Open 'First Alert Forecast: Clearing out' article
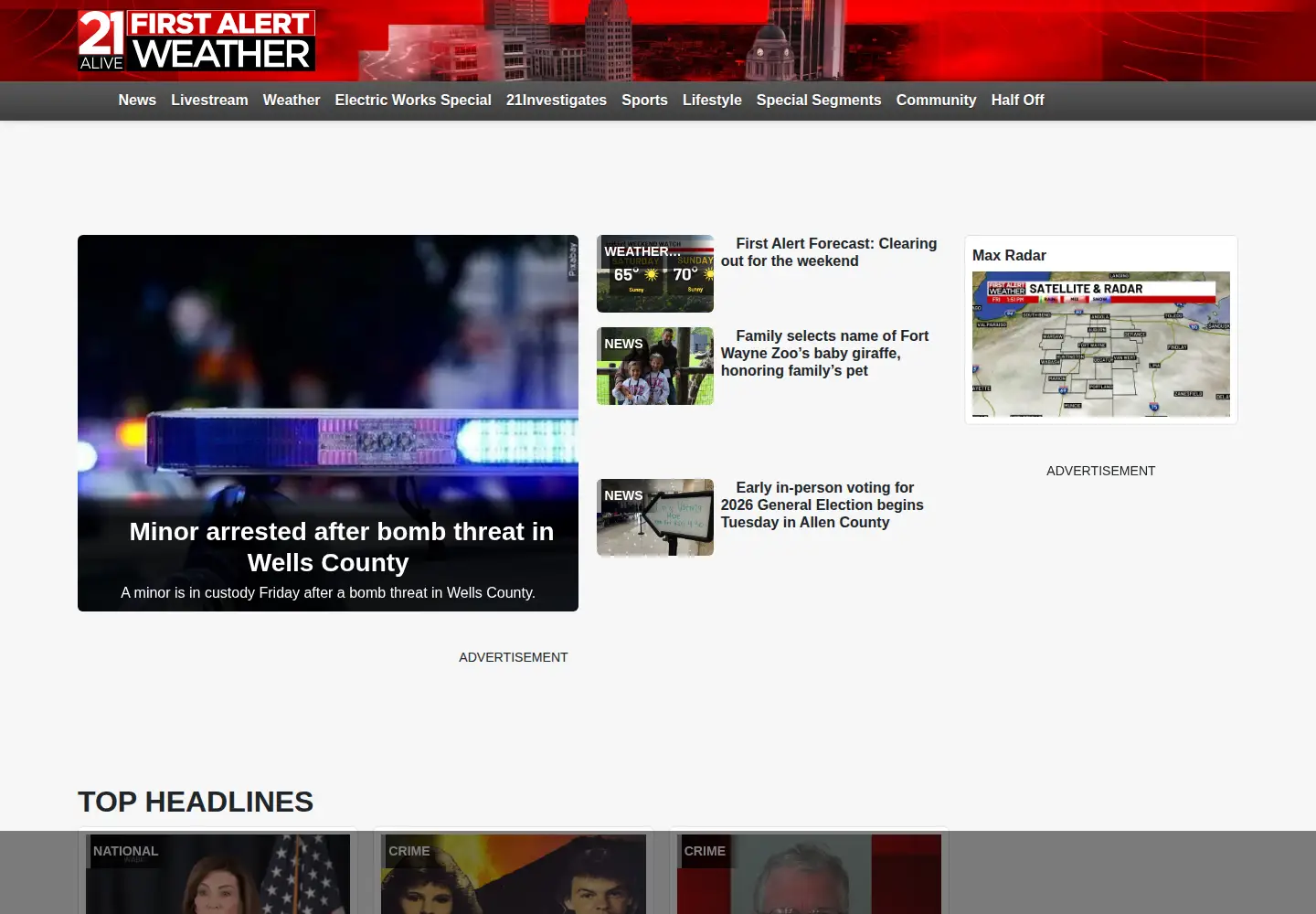This screenshot has width=1316, height=914. pyautogui.click(x=829, y=252)
